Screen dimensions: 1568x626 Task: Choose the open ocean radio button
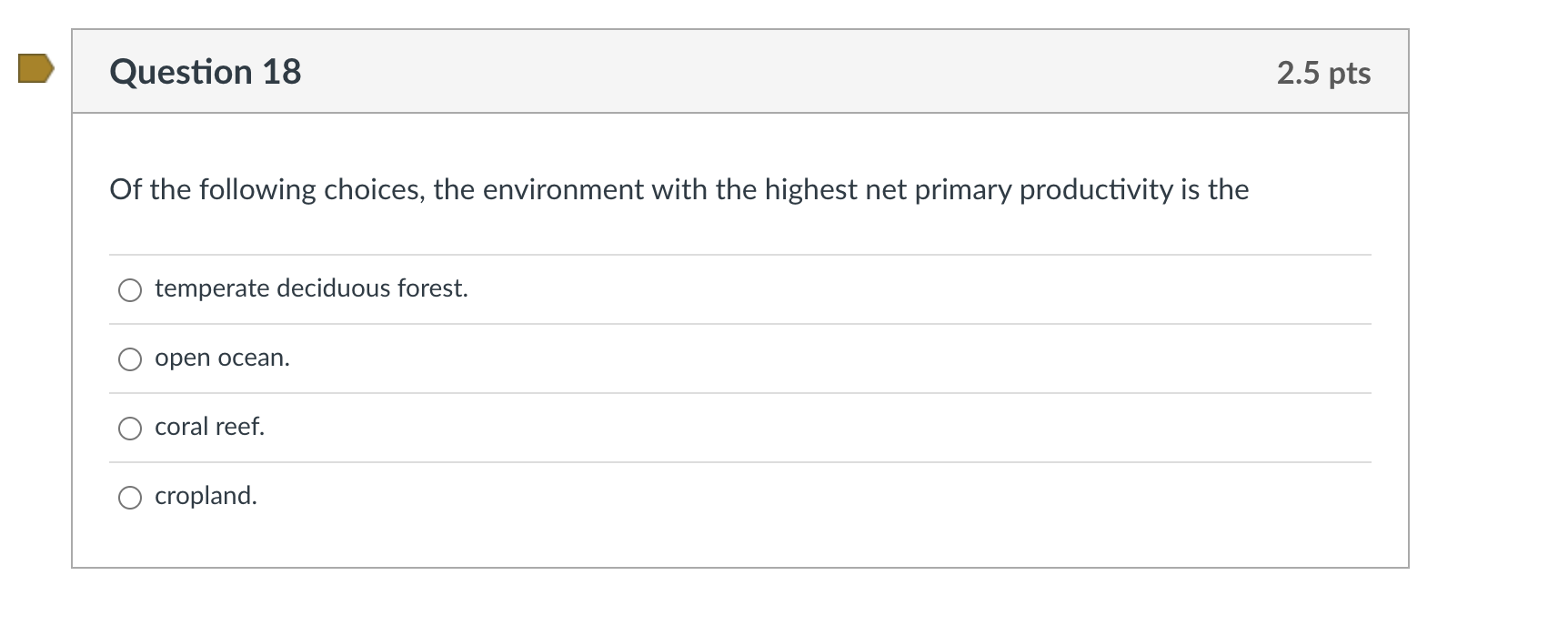pos(130,359)
